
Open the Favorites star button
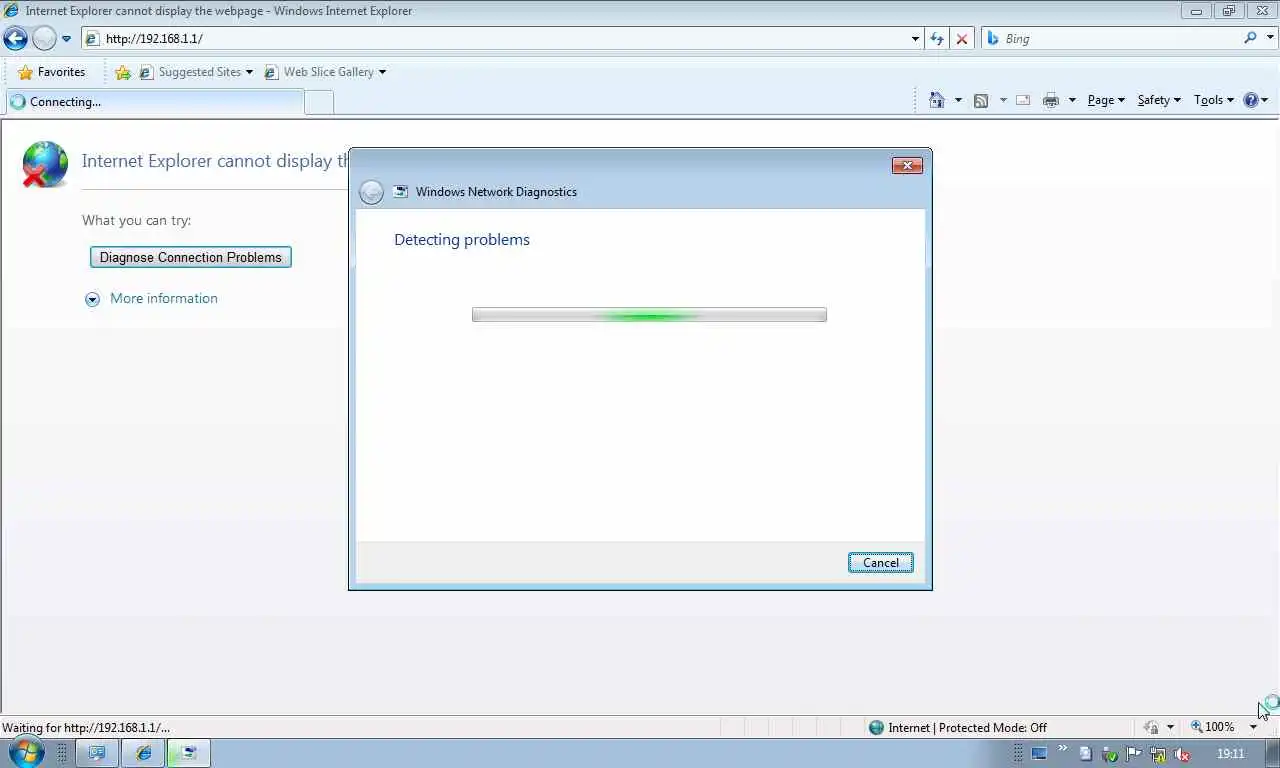pyautogui.click(x=51, y=72)
